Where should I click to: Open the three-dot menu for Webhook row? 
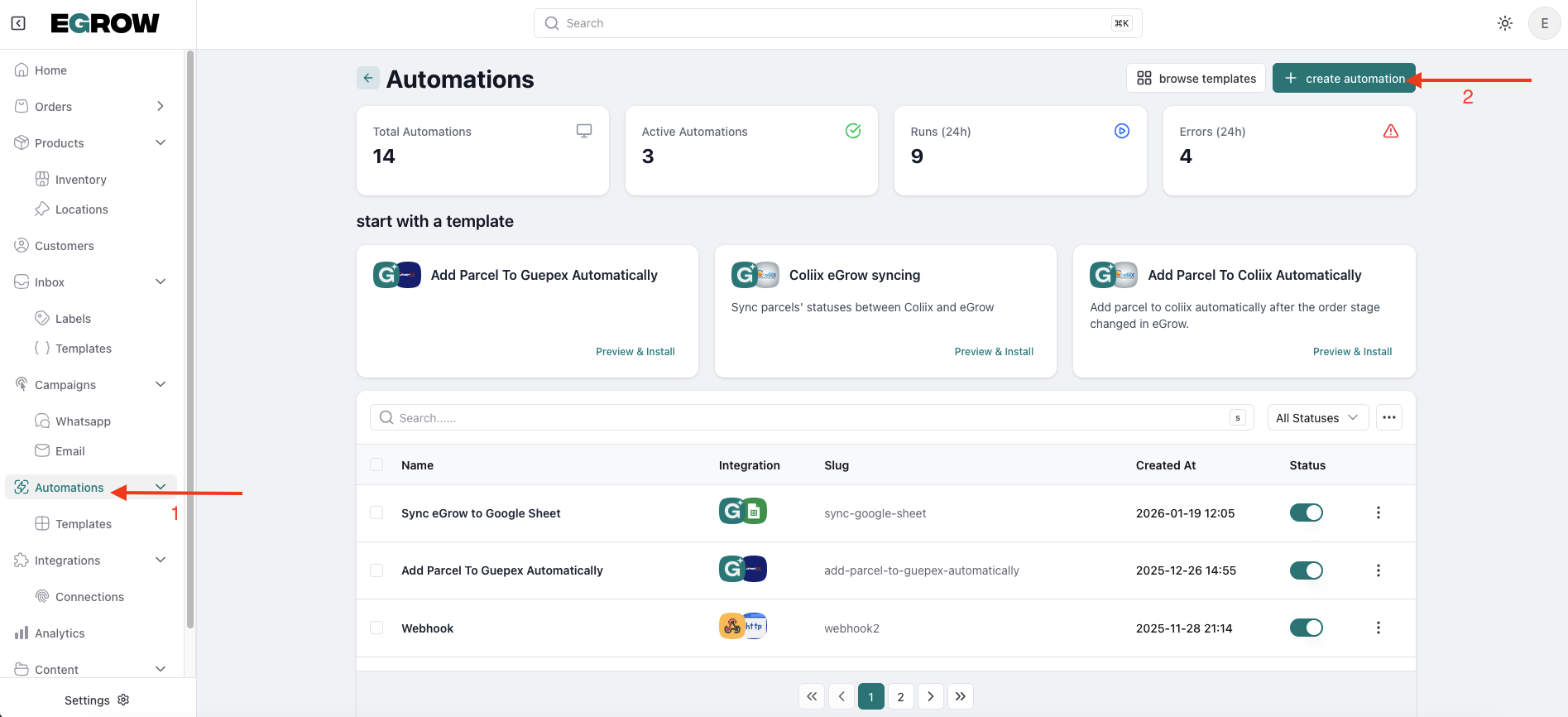coord(1378,628)
